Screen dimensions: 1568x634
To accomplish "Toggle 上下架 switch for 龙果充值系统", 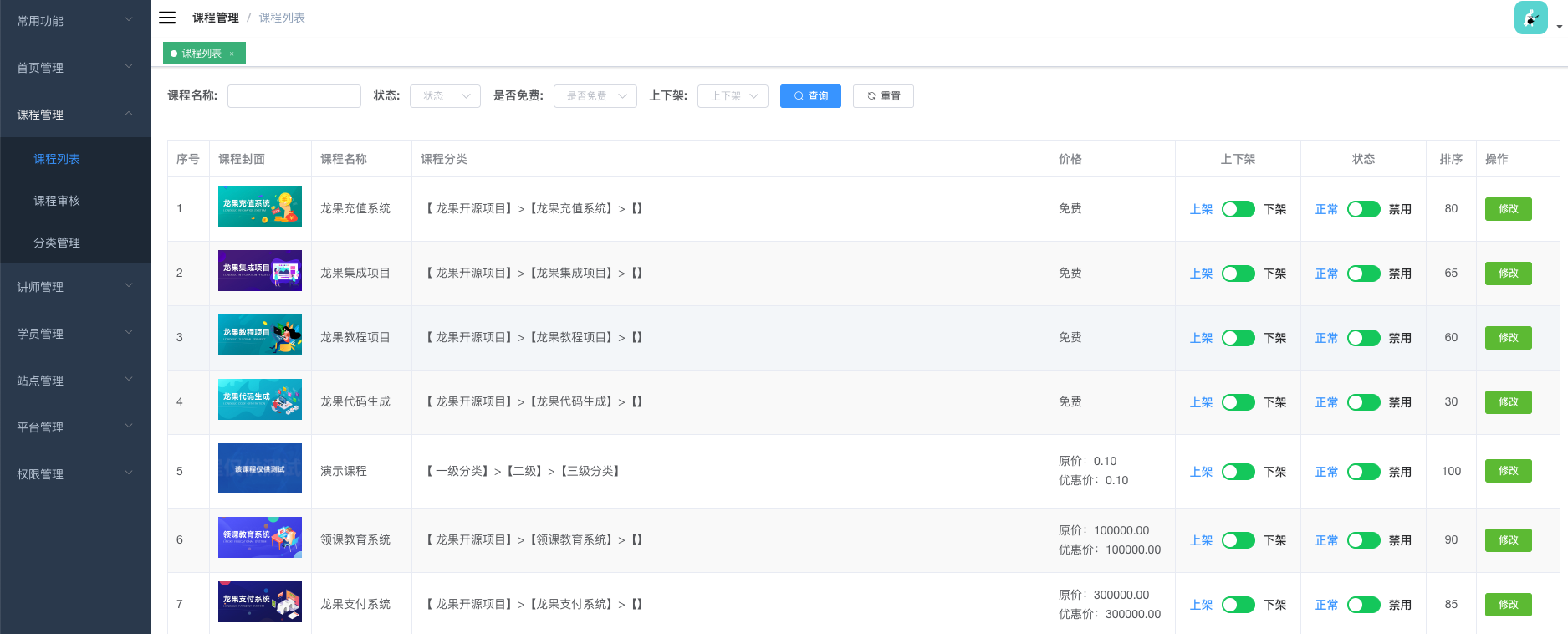I will click(x=1239, y=209).
